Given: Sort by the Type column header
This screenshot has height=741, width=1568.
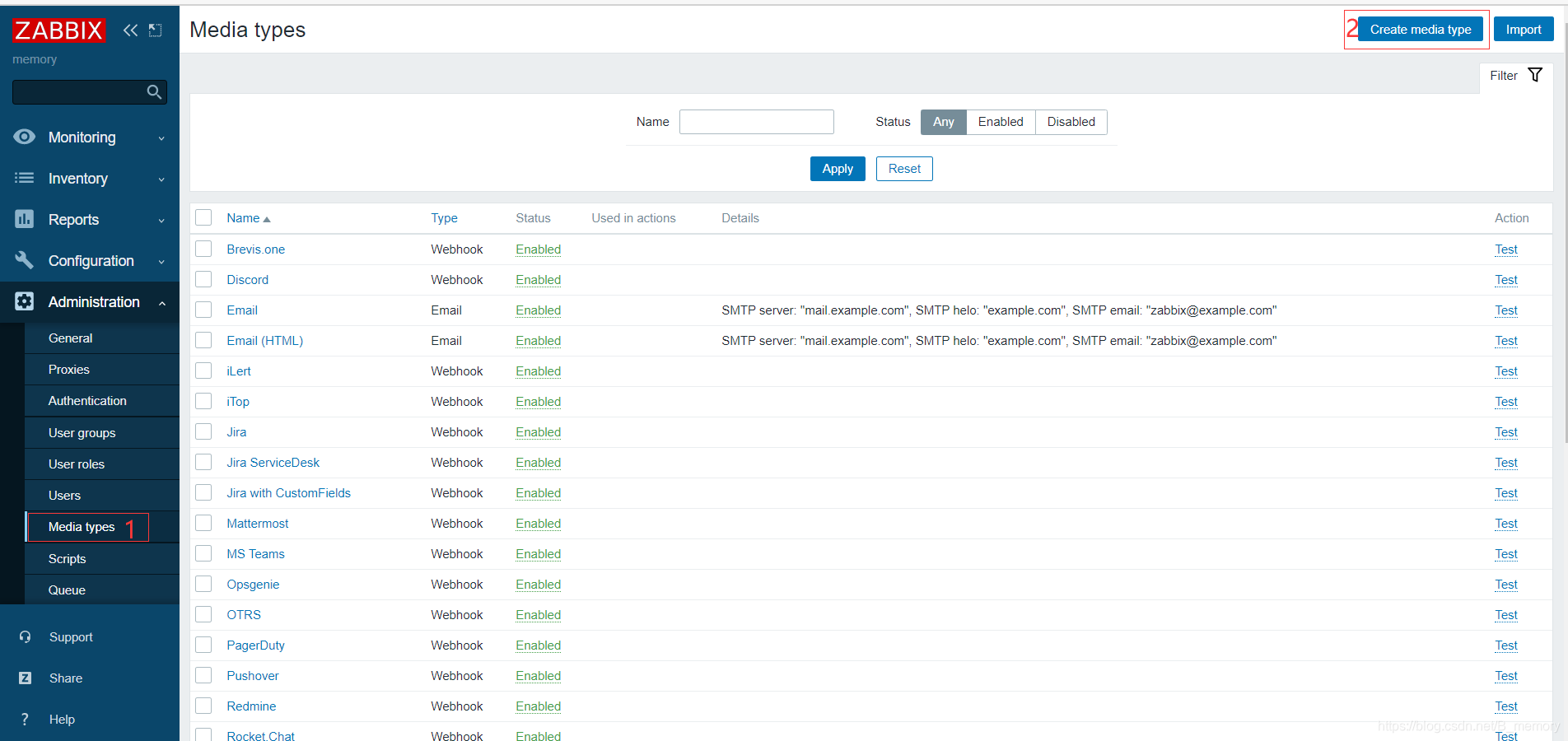Looking at the screenshot, I should coord(444,218).
